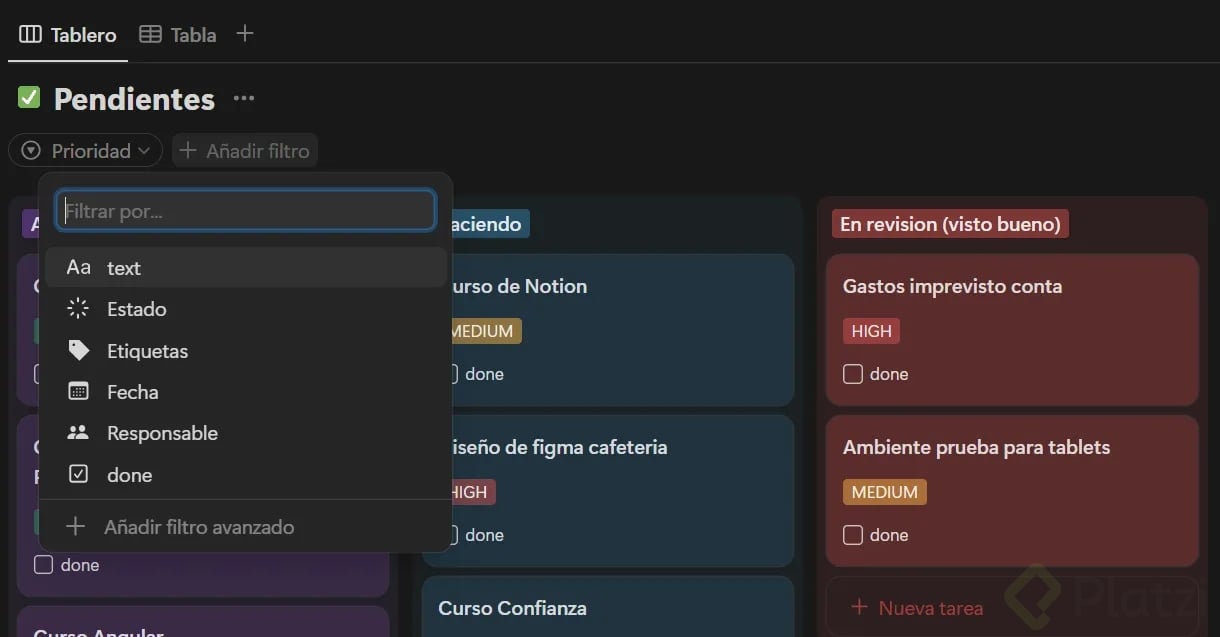1220x637 pixels.
Task: Click the plus icon to add a view
Action: (x=245, y=34)
